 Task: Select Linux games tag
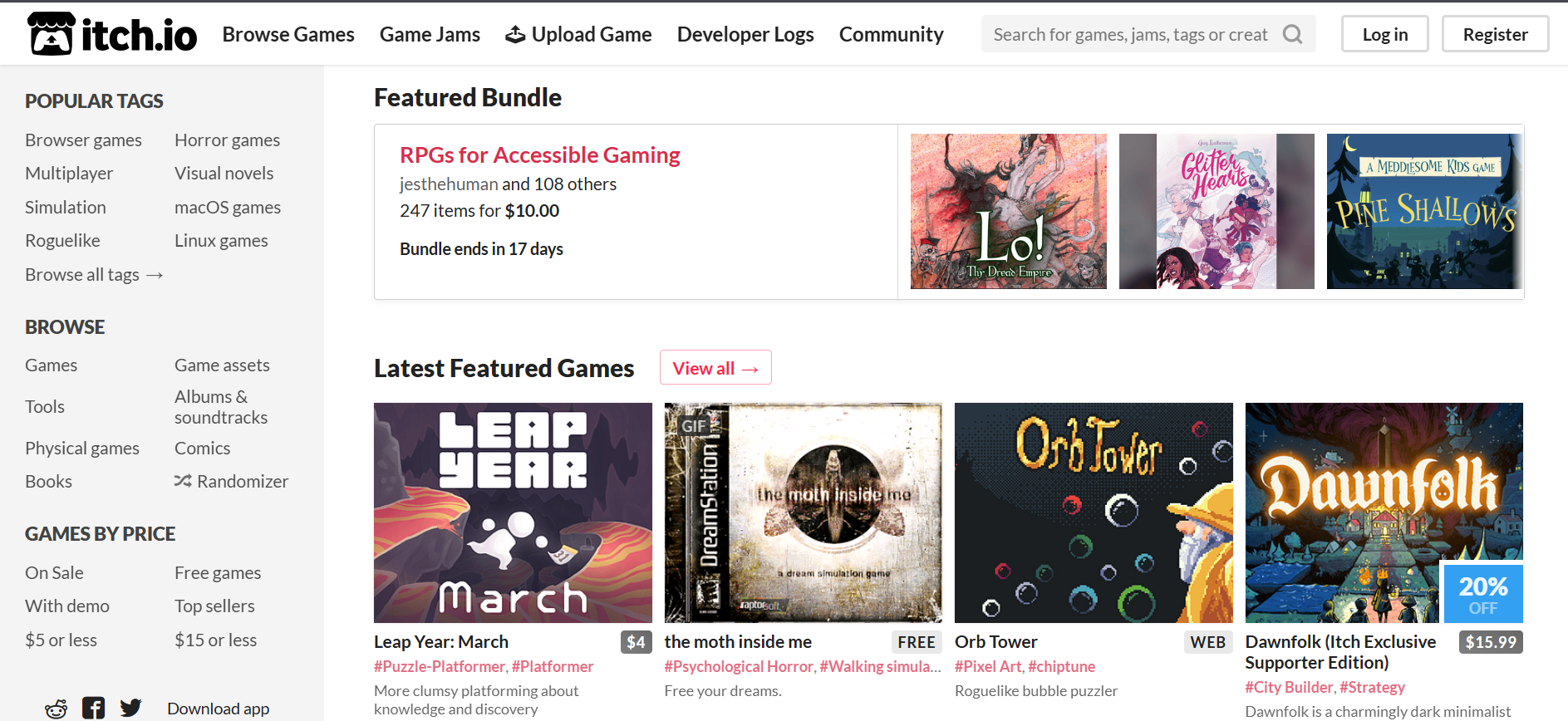(221, 241)
